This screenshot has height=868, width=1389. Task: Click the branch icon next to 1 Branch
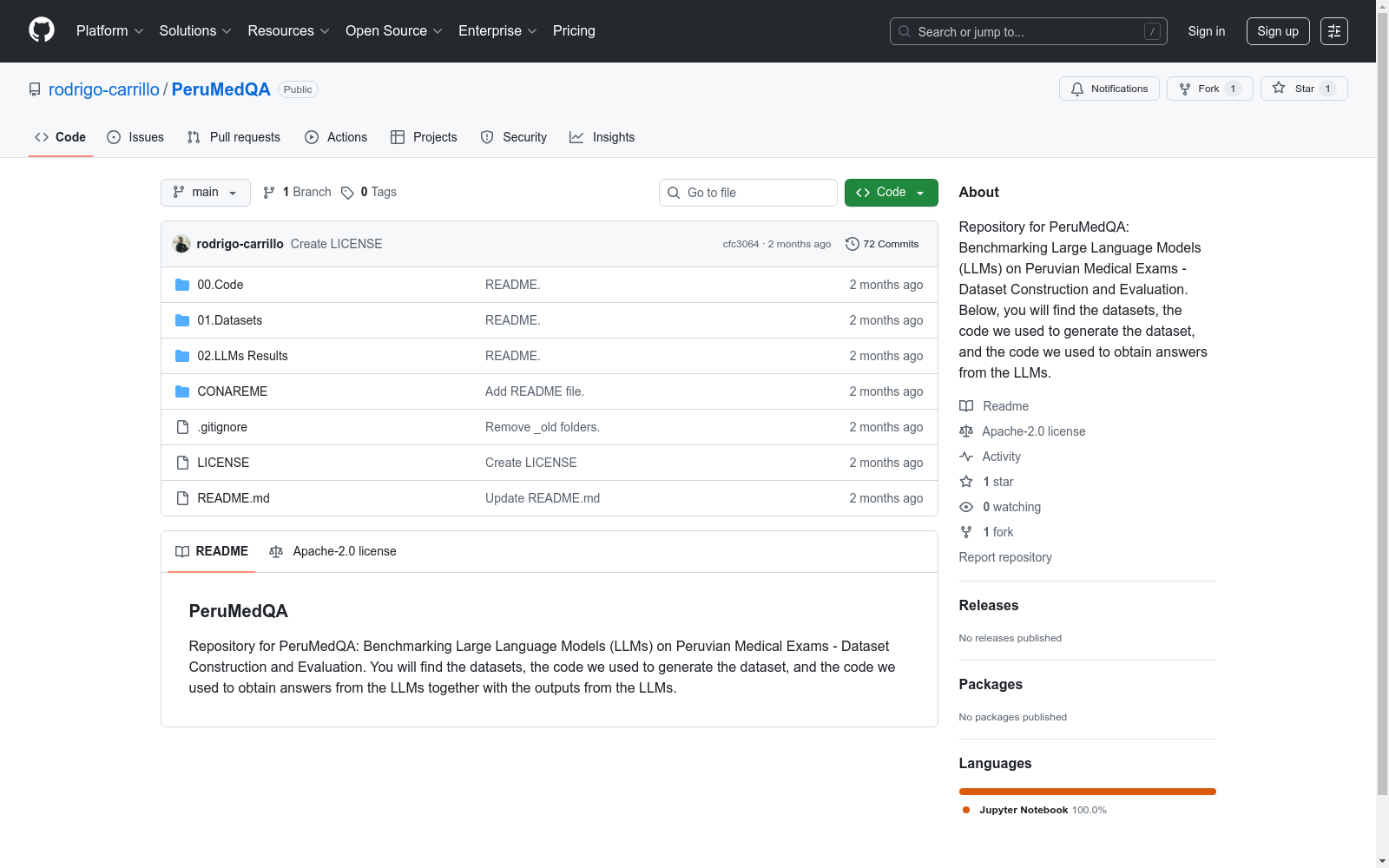(x=269, y=193)
